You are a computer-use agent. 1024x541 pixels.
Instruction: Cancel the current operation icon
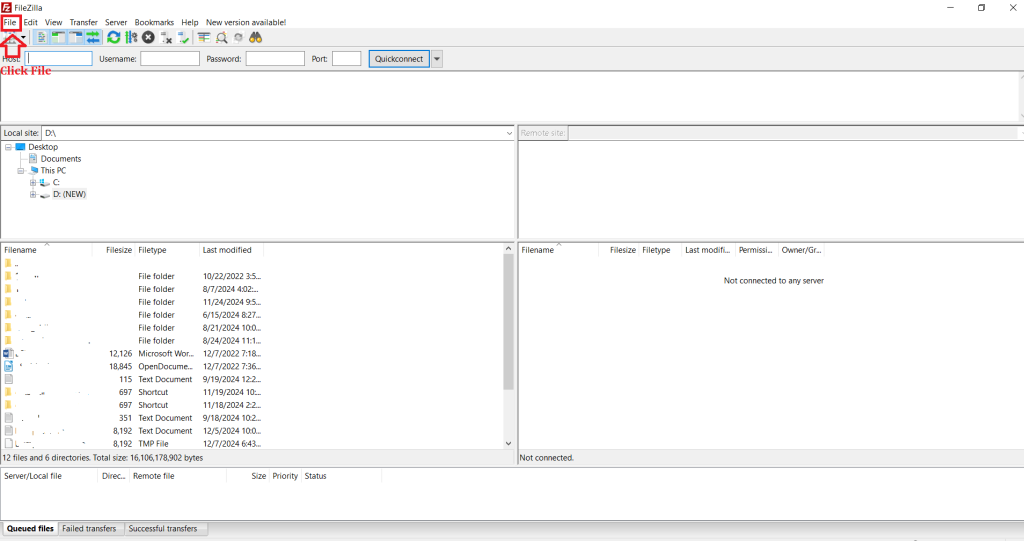coord(148,38)
